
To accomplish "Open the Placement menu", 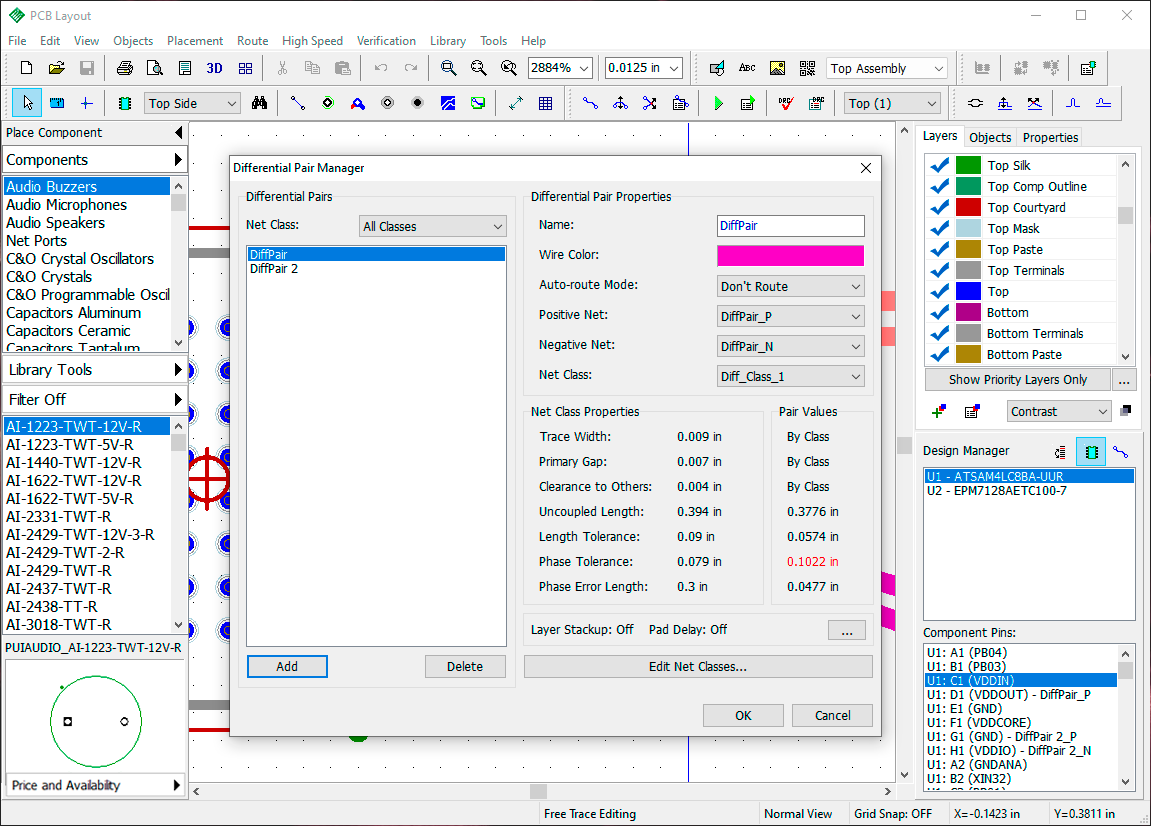I will pyautogui.click(x=195, y=41).
